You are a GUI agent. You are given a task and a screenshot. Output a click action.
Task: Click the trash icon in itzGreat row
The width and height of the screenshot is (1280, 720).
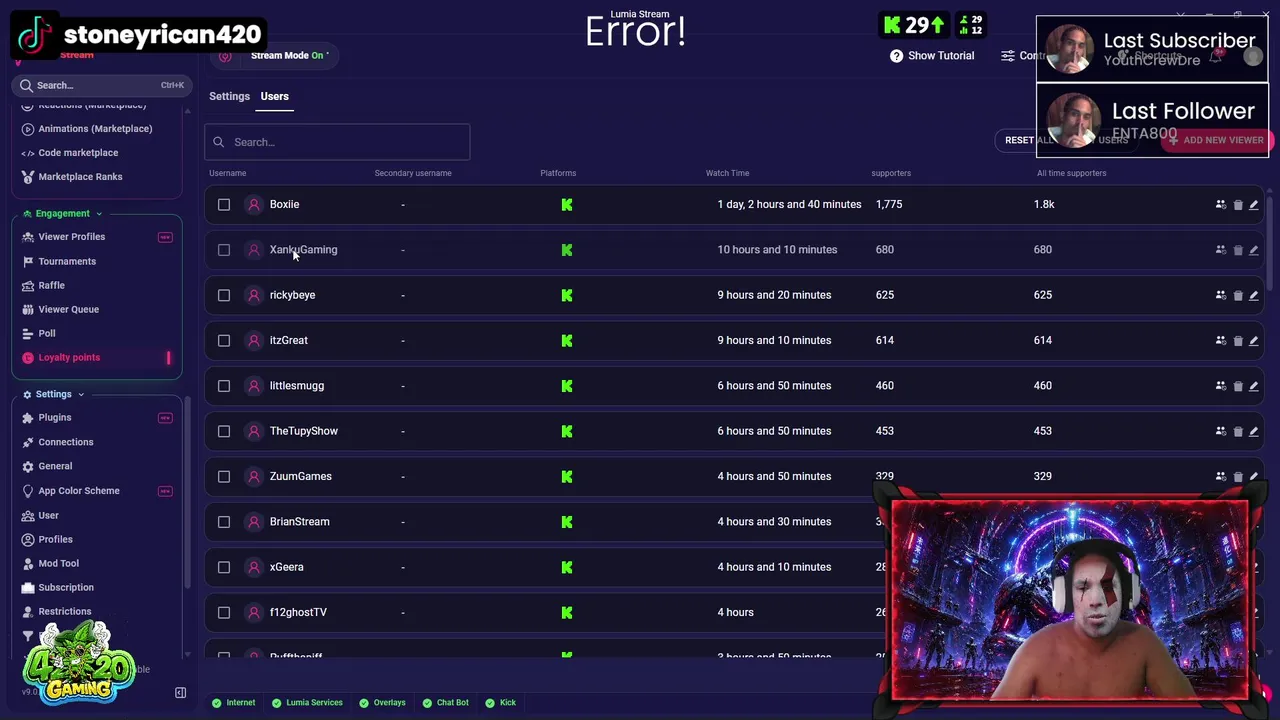pyautogui.click(x=1237, y=341)
